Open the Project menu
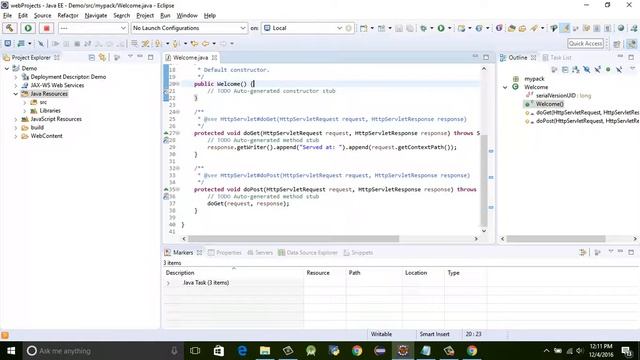This screenshot has width=640, height=360. pos(145,16)
